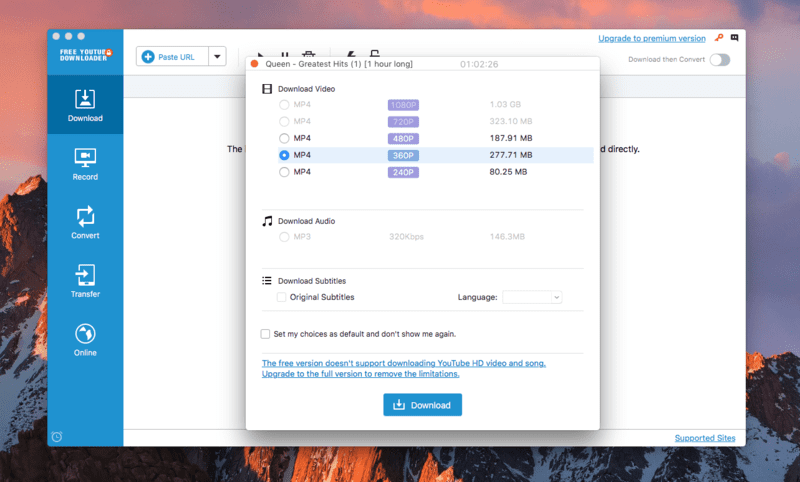Click the 240P quality badge

point(403,172)
